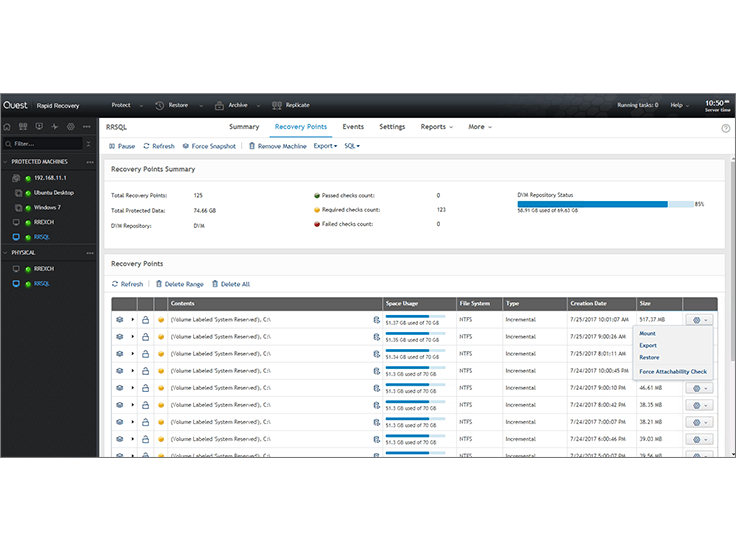Switch to the Settings tab

(x=392, y=127)
